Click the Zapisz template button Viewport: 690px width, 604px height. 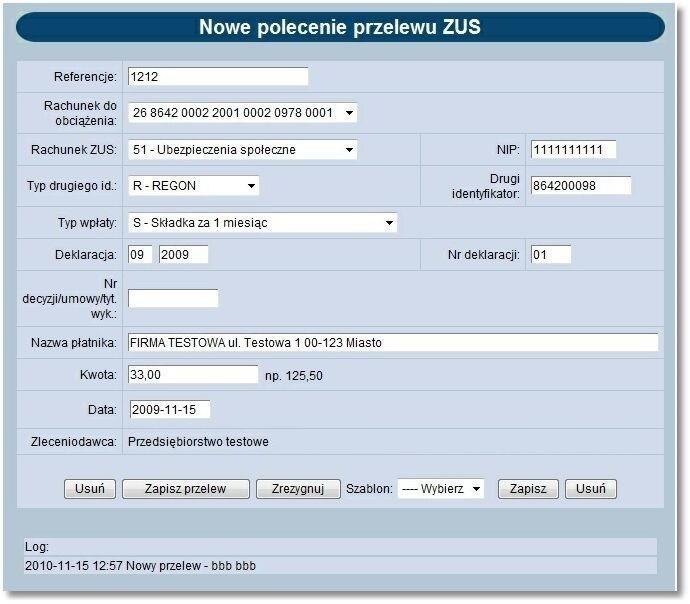point(528,489)
